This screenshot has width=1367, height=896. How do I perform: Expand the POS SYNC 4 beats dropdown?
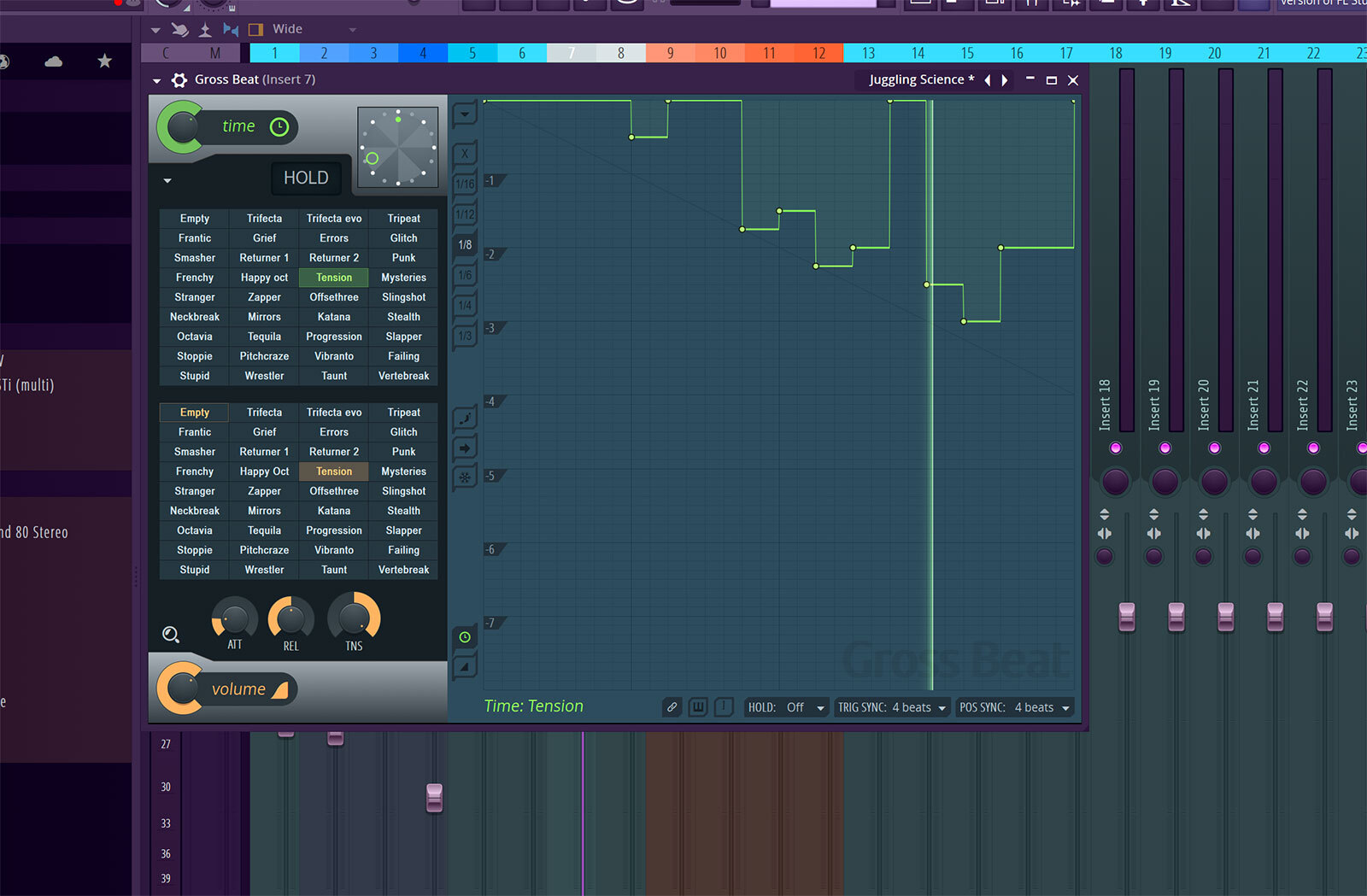[1014, 707]
